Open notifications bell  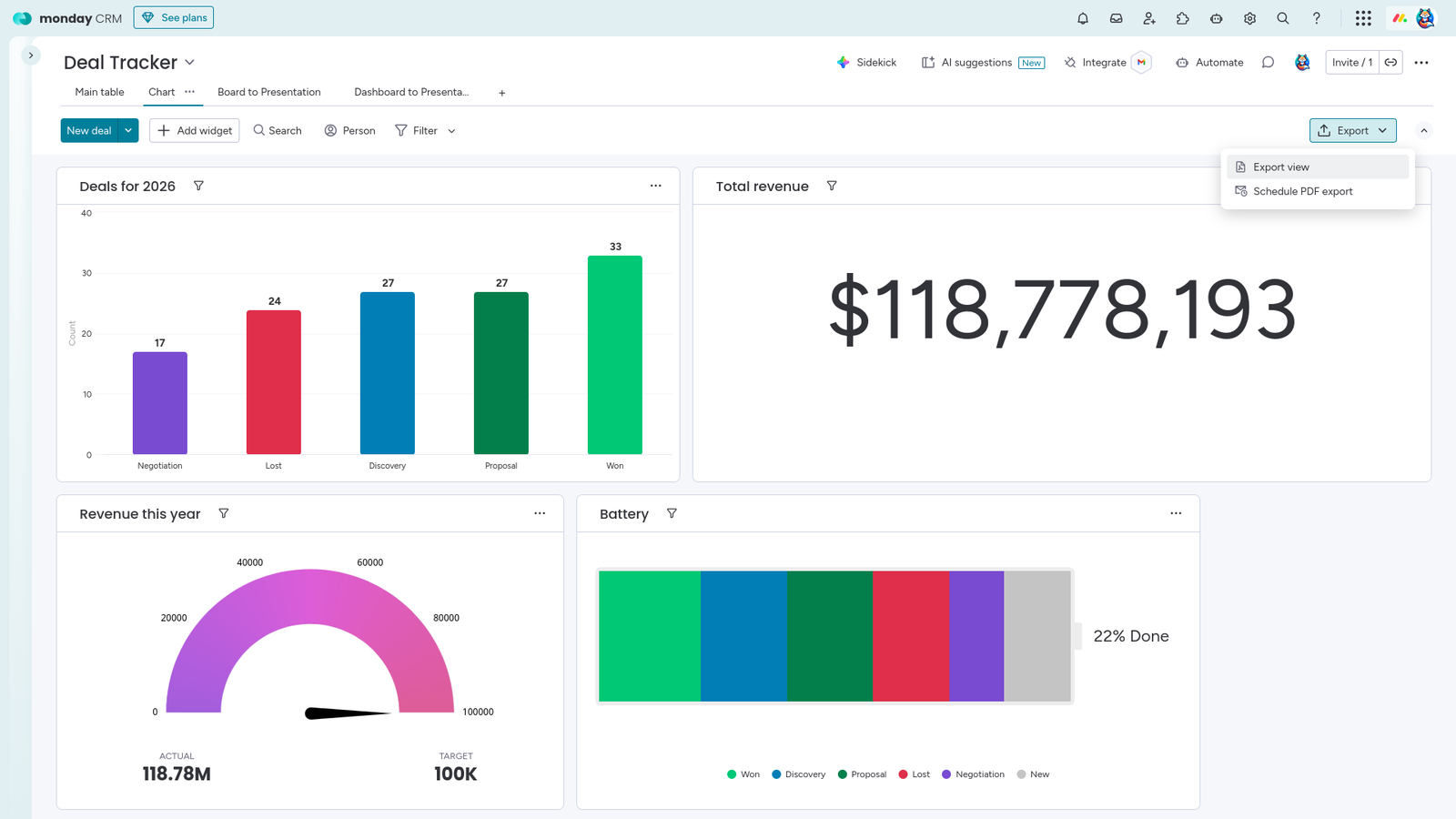point(1083,17)
